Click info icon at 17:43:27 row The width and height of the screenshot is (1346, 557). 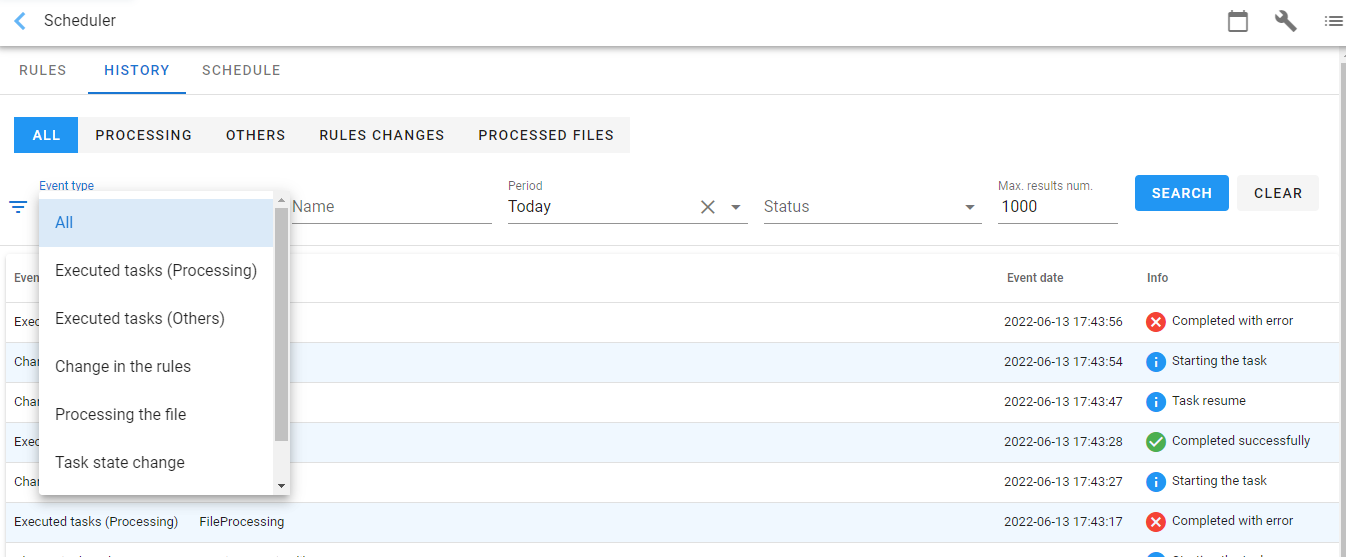coord(1156,482)
